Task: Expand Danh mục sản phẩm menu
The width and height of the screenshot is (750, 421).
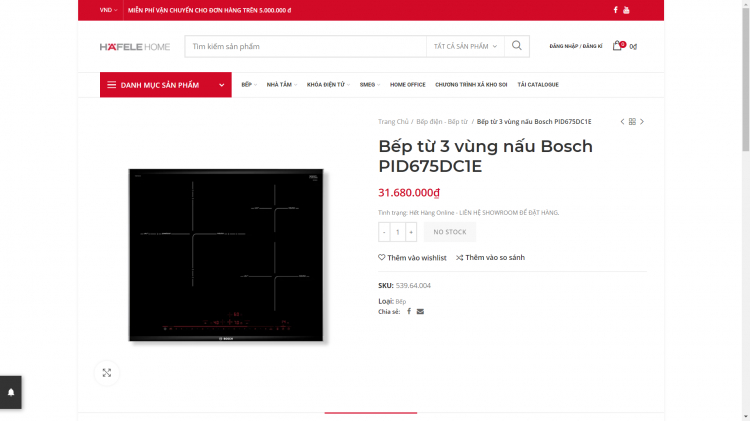Action: tap(165, 85)
